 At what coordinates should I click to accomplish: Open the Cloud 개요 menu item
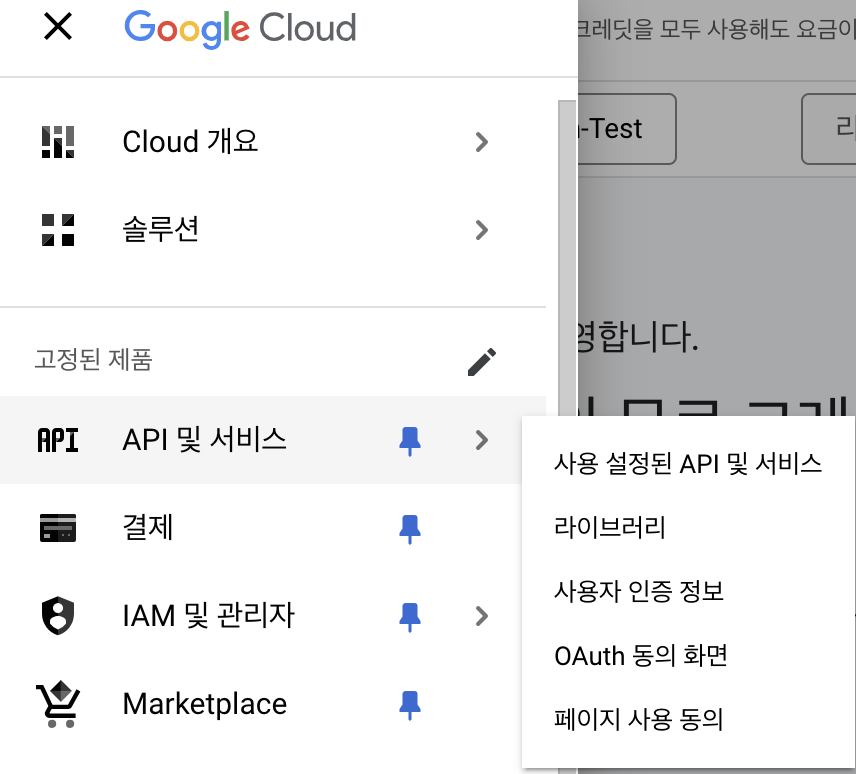273,142
